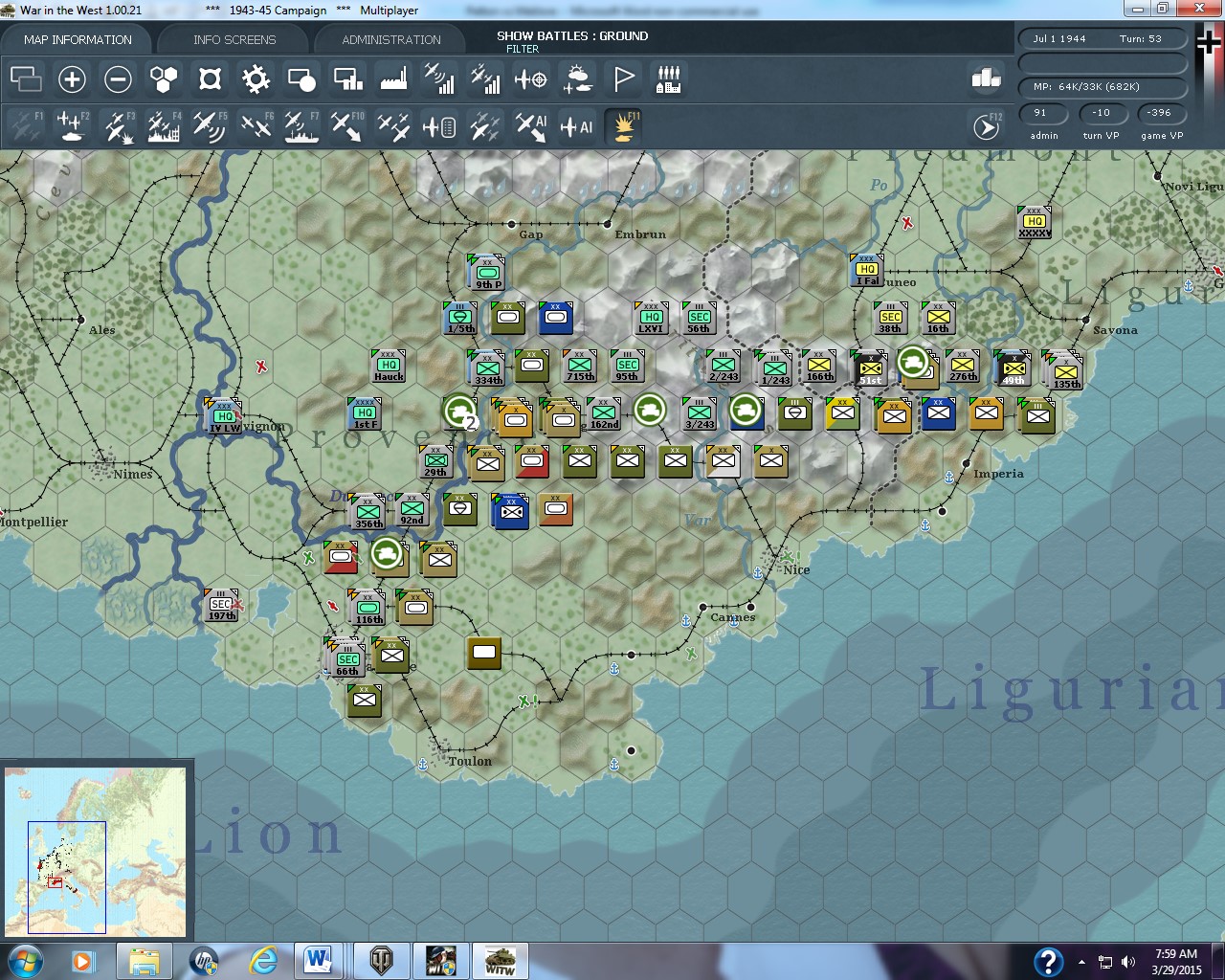Select the F4 city bombing icon

click(164, 126)
